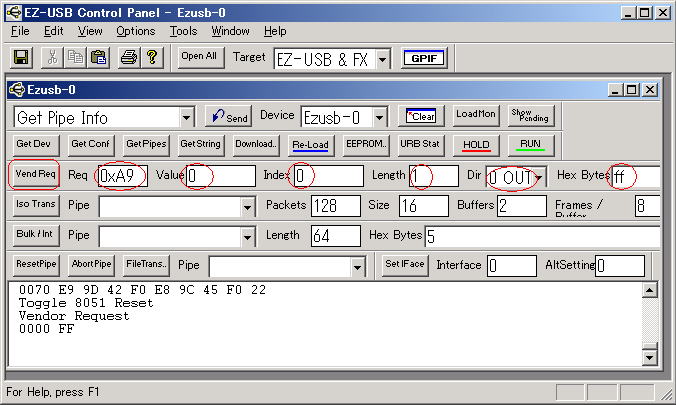This screenshot has width=676, height=405.
Task: Click the Packets field showing 128
Action: pyautogui.click(x=336, y=206)
